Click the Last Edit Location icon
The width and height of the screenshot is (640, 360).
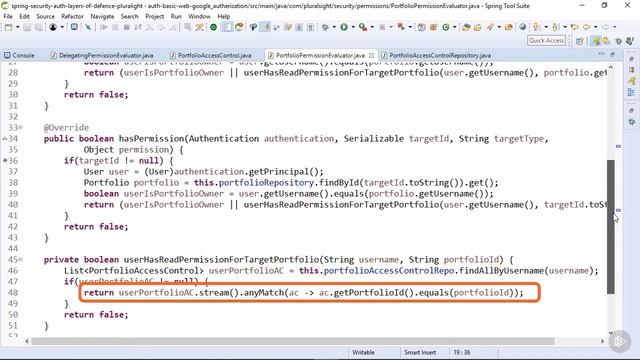coord(574,27)
